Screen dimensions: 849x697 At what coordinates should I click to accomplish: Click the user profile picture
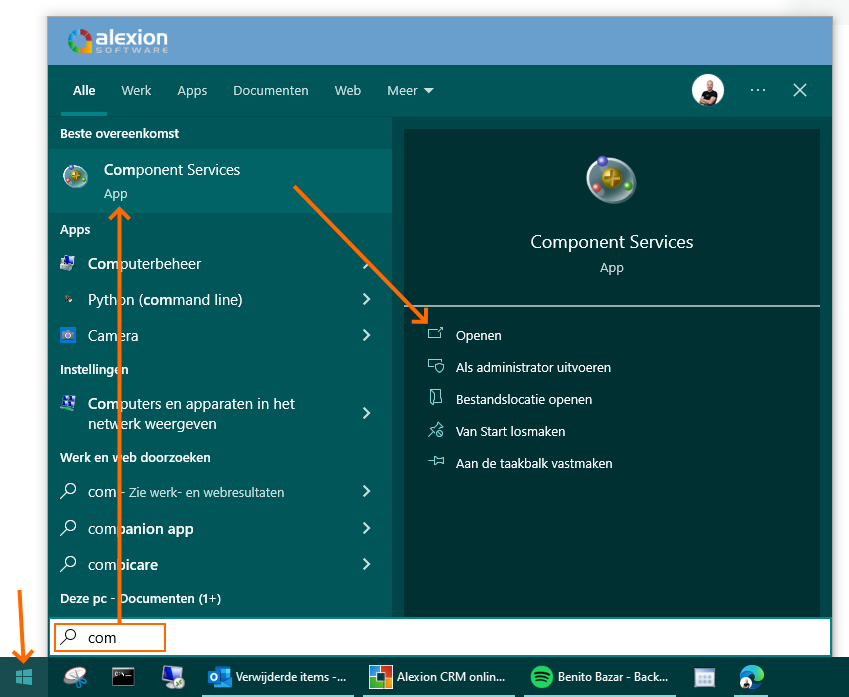[x=708, y=90]
